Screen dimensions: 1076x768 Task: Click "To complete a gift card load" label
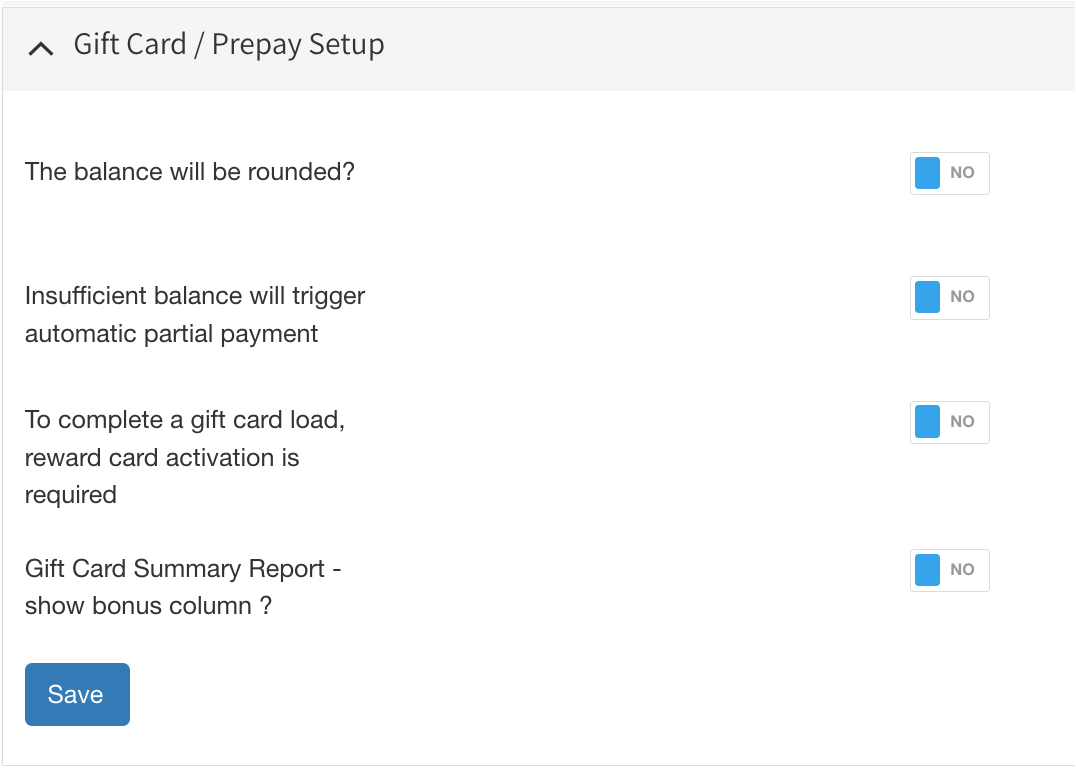tap(185, 420)
